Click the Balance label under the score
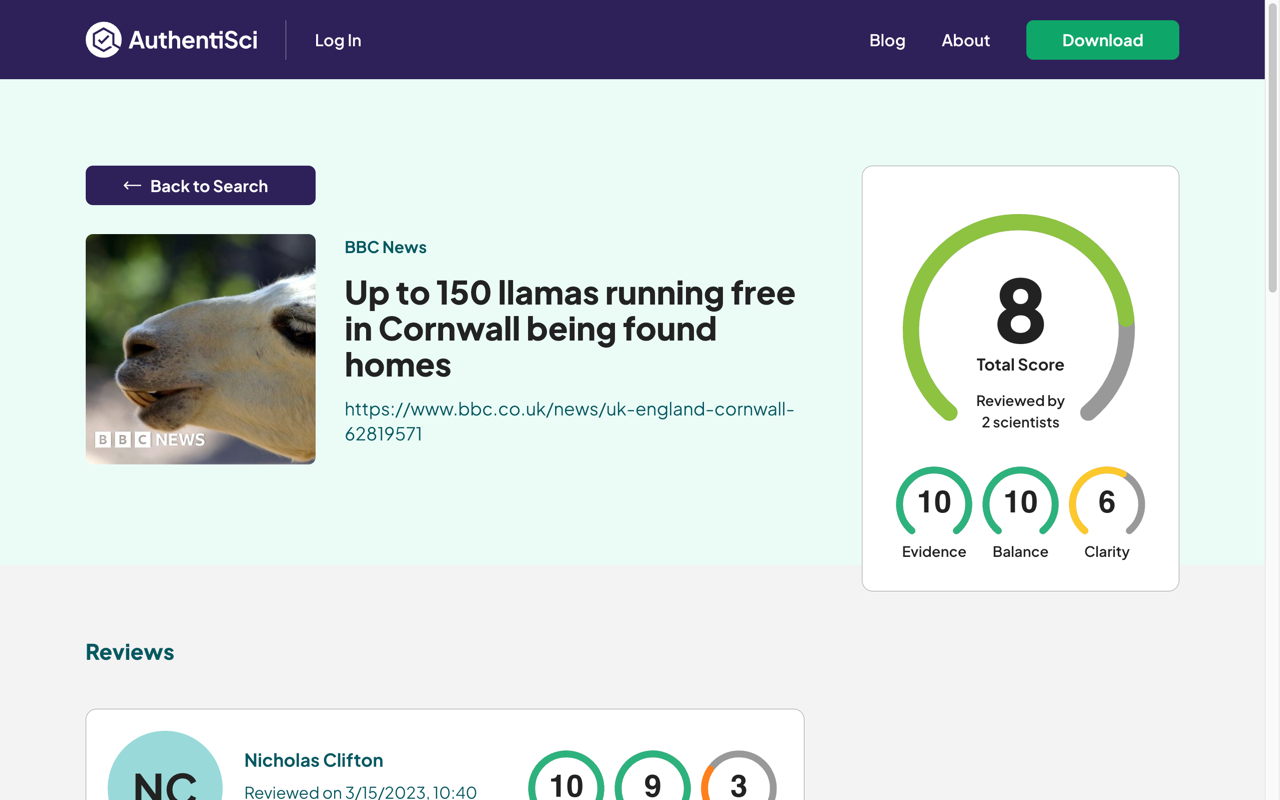This screenshot has height=800, width=1280. (1020, 552)
